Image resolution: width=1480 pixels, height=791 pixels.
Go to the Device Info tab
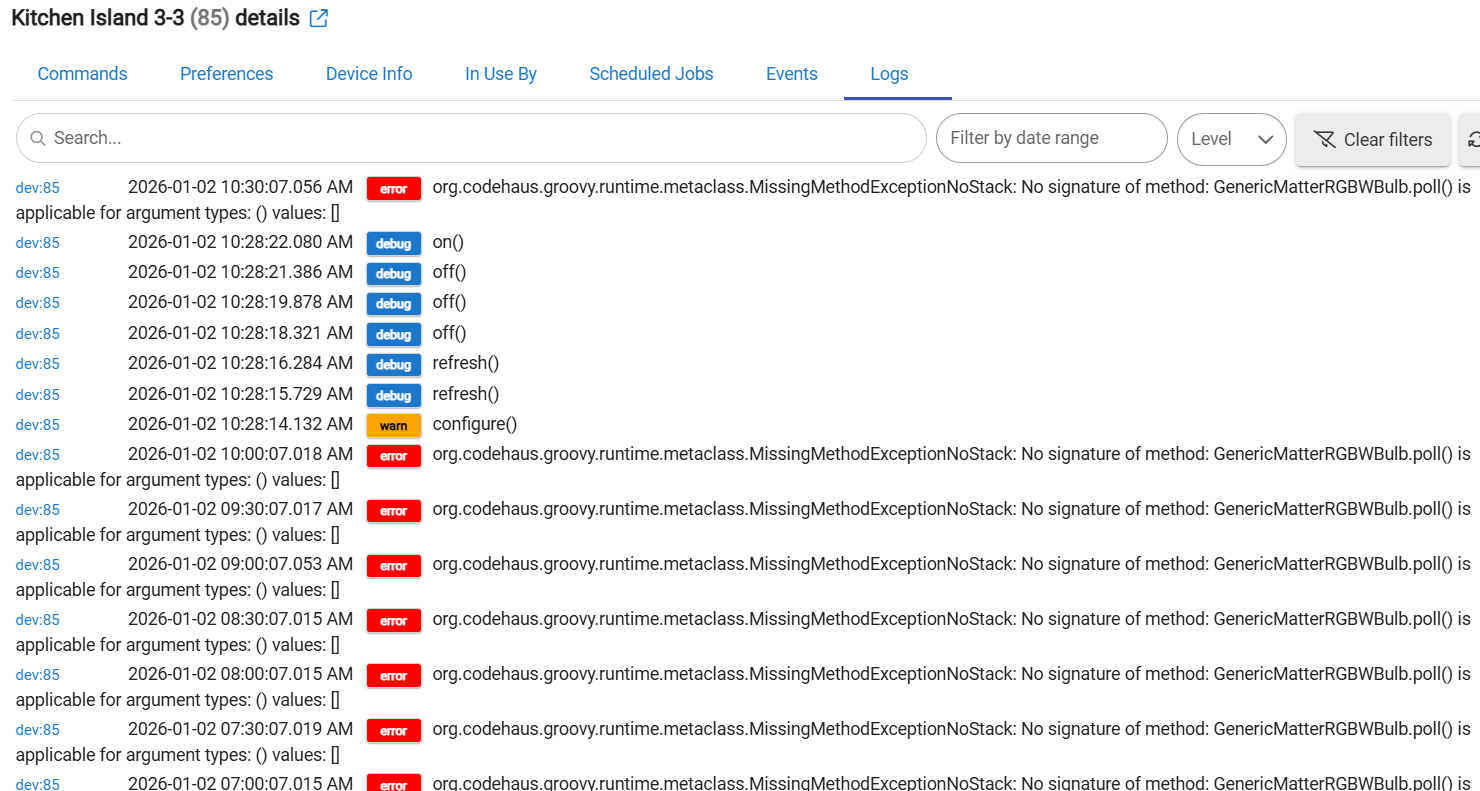point(369,74)
